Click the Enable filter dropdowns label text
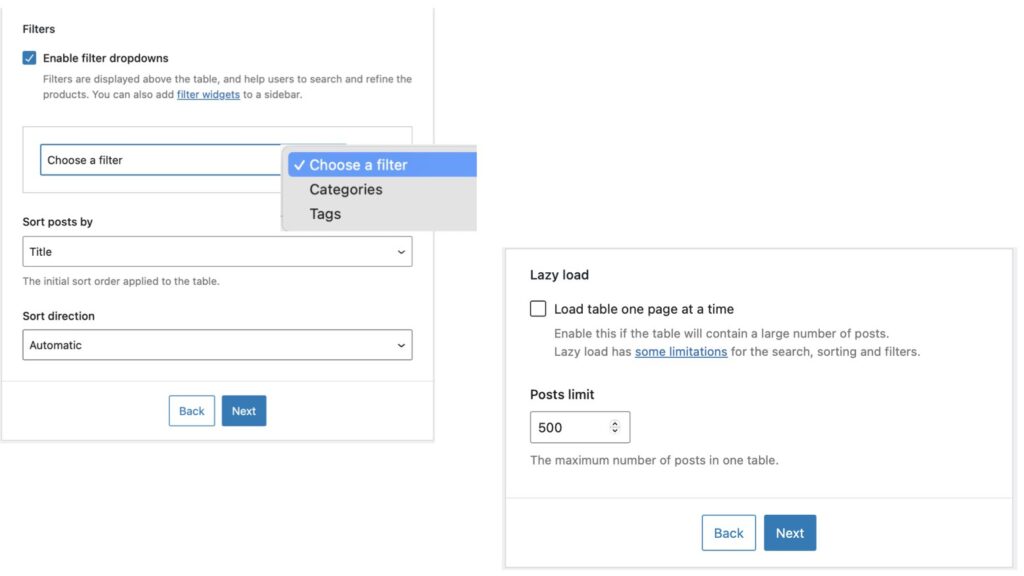The height and width of the screenshot is (576, 1024). (x=105, y=58)
